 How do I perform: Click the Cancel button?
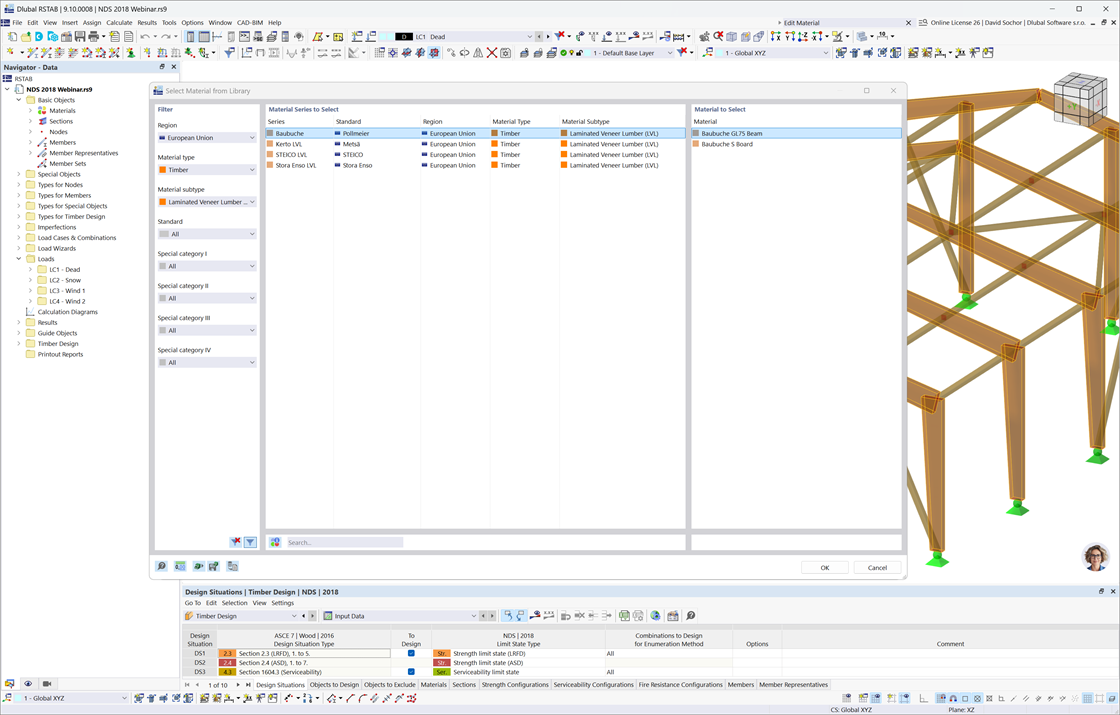877,567
